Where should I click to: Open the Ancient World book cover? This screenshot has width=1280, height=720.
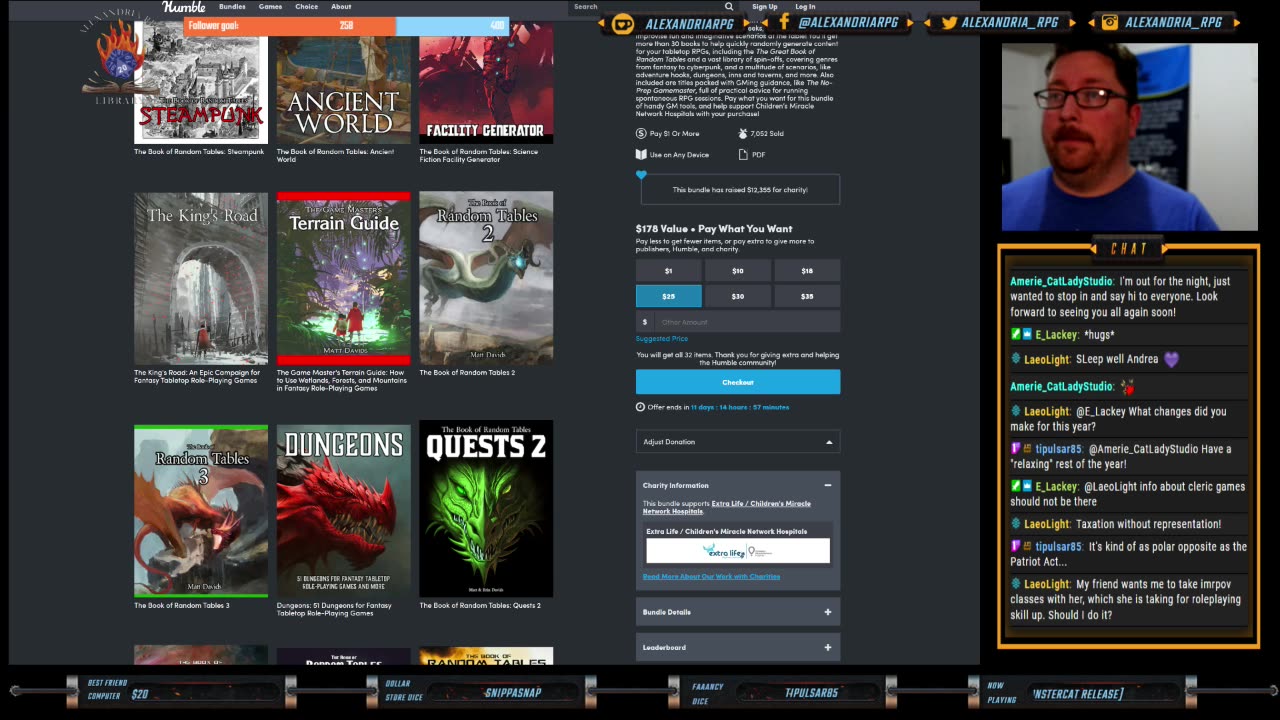pos(343,82)
